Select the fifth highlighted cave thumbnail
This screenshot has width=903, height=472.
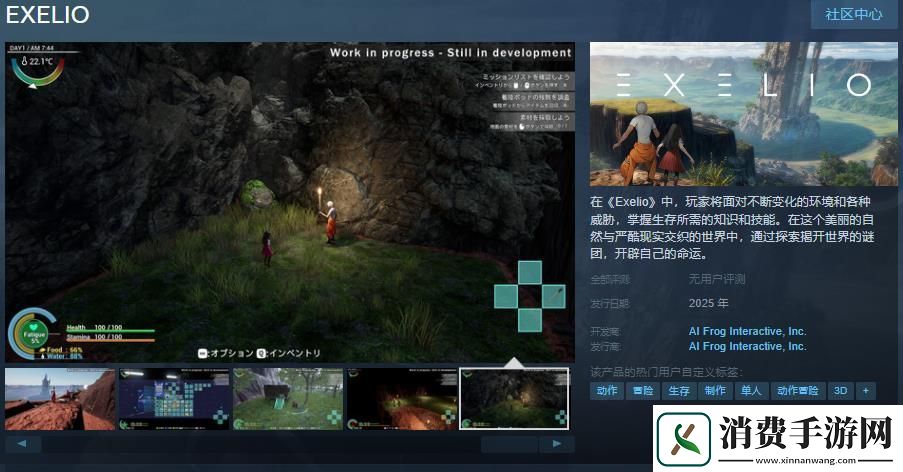pos(514,399)
